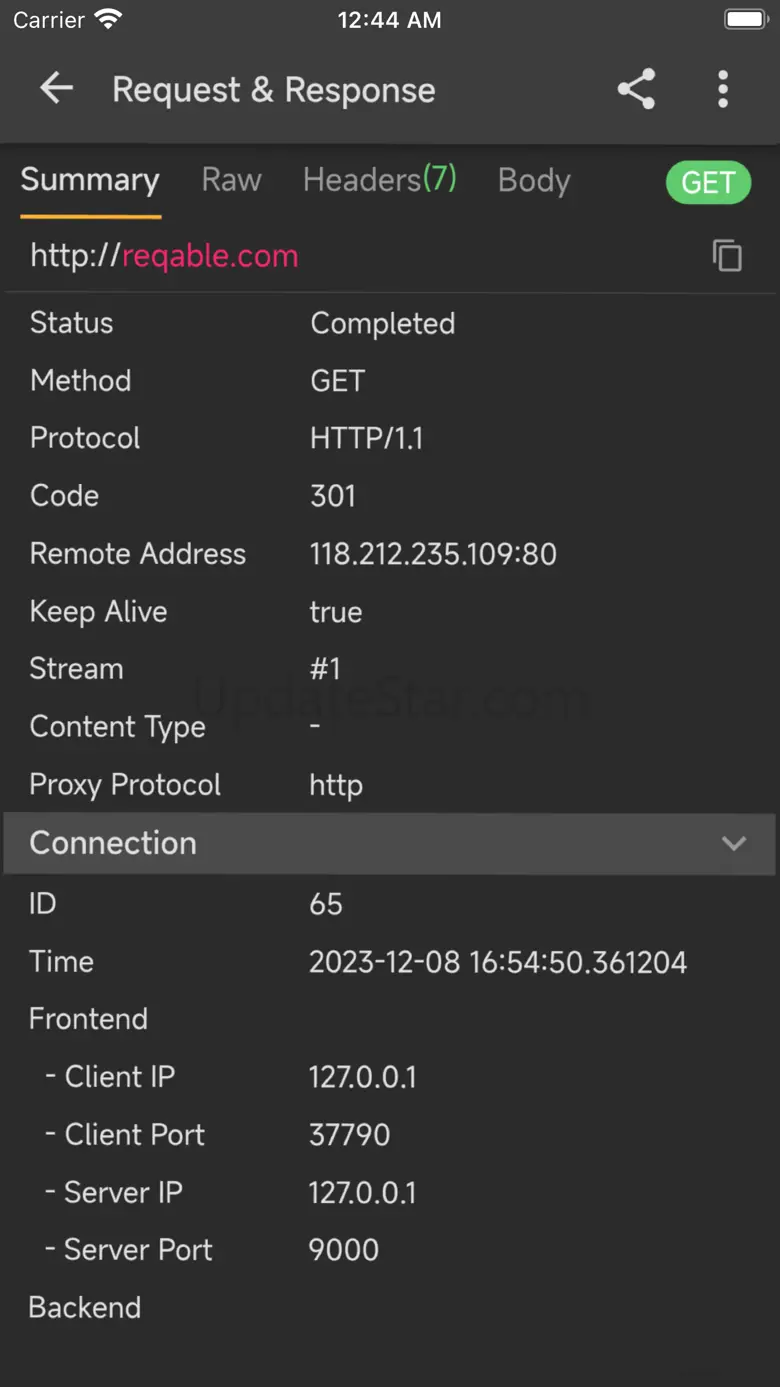The height and width of the screenshot is (1387, 780).
Task: Tap the Code value 301
Action: pos(333,496)
